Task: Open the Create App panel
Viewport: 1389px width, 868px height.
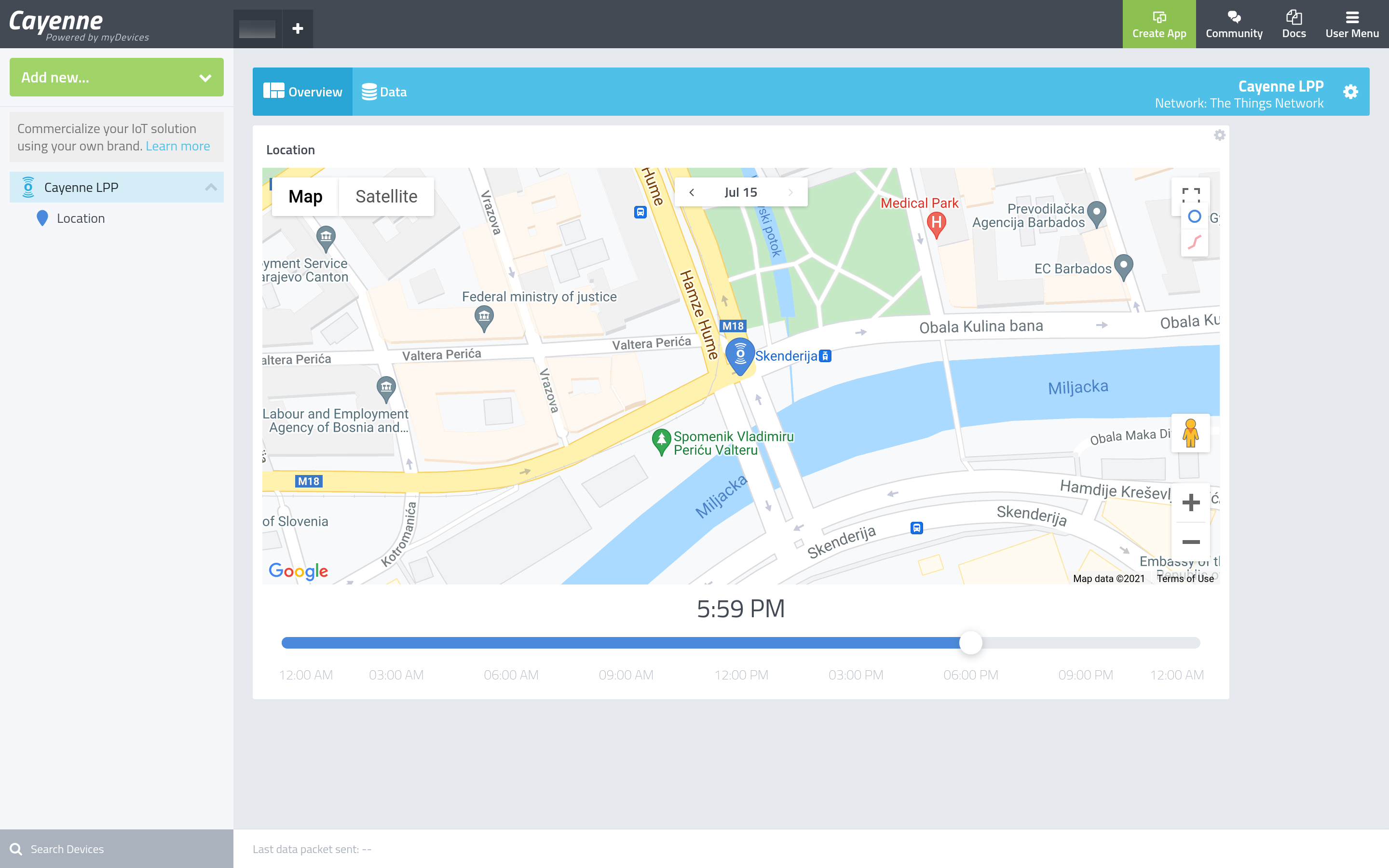Action: pos(1159,24)
